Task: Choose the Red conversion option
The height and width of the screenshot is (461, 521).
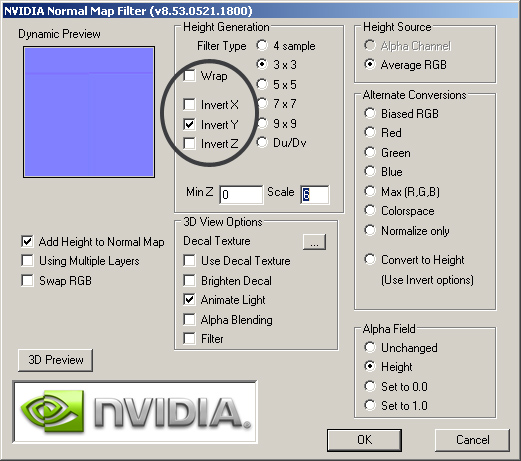Action: (x=370, y=132)
